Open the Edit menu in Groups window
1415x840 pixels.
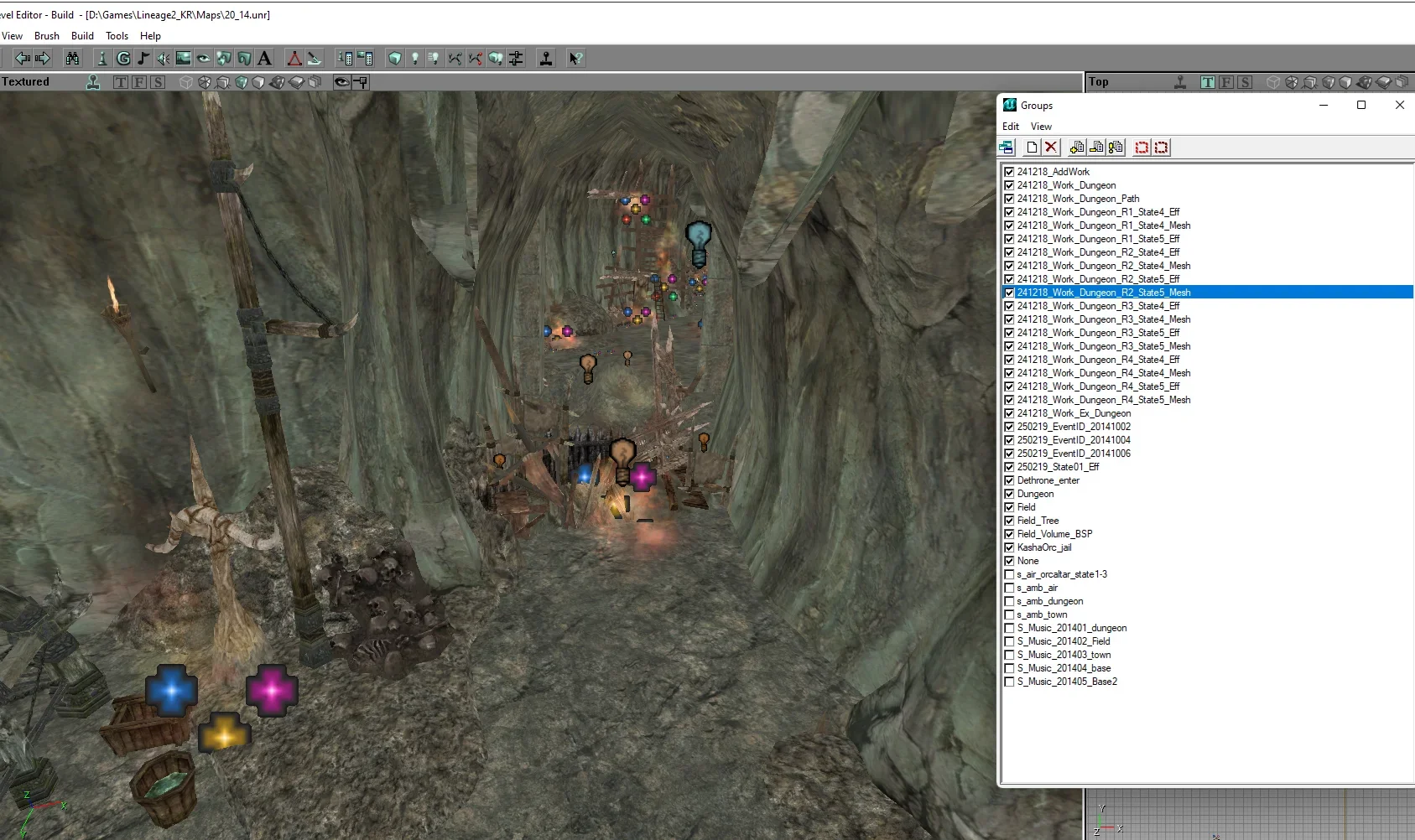coord(1011,127)
